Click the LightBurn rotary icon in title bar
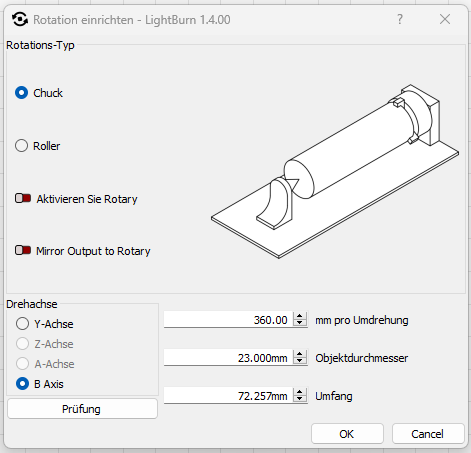 coord(20,19)
